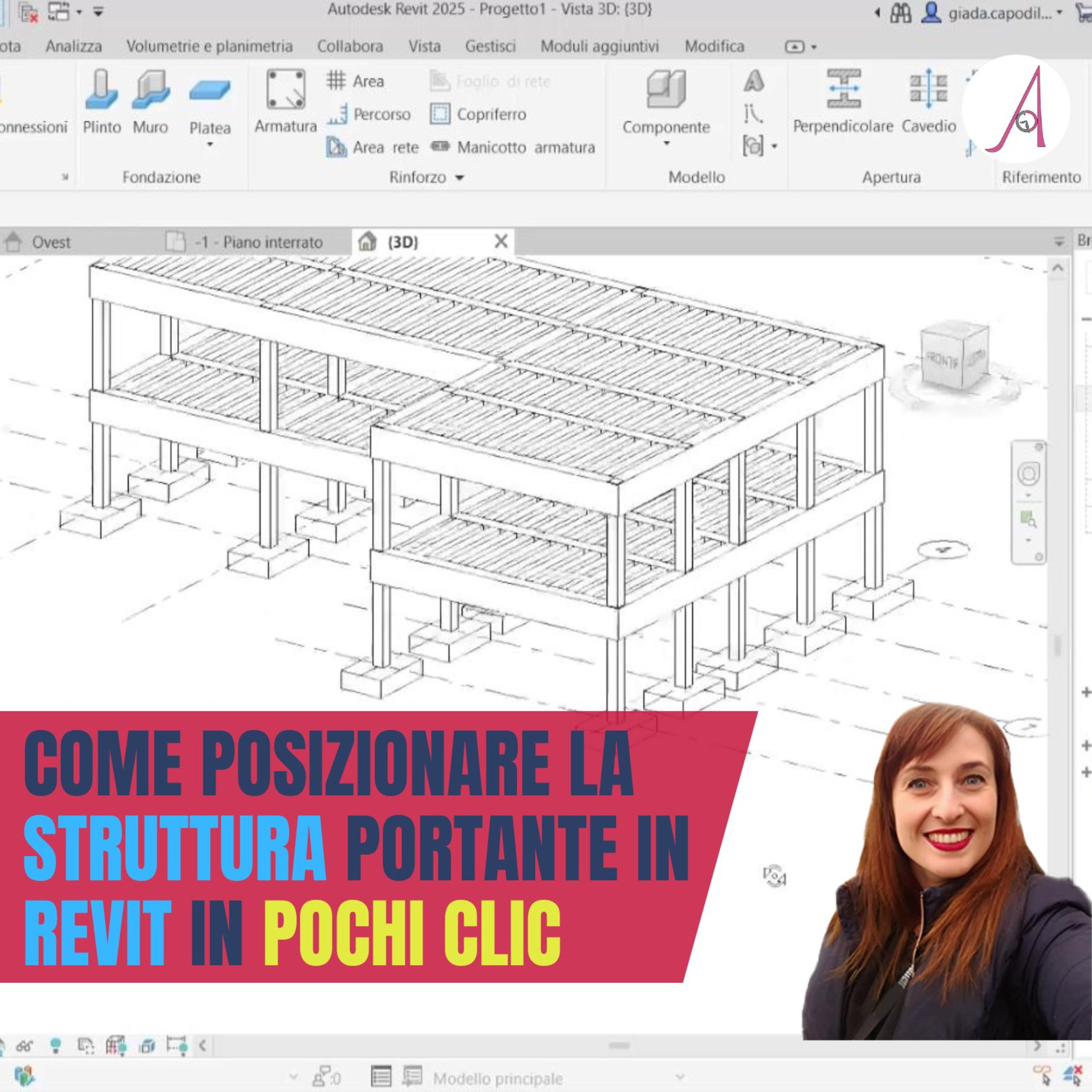Click the zoom region icon in navigation bar

(1028, 519)
